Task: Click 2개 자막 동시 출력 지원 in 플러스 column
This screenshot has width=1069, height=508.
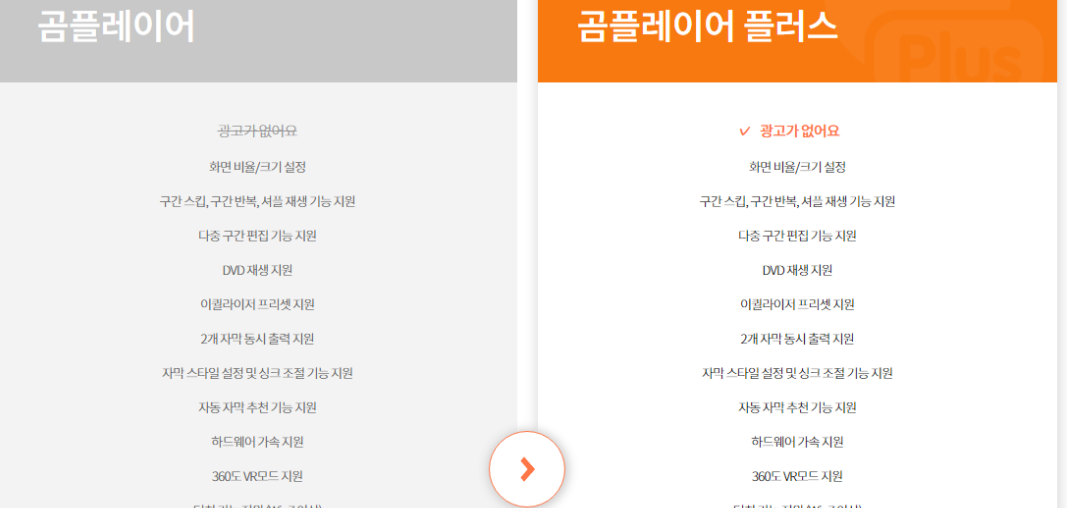Action: [x=797, y=339]
